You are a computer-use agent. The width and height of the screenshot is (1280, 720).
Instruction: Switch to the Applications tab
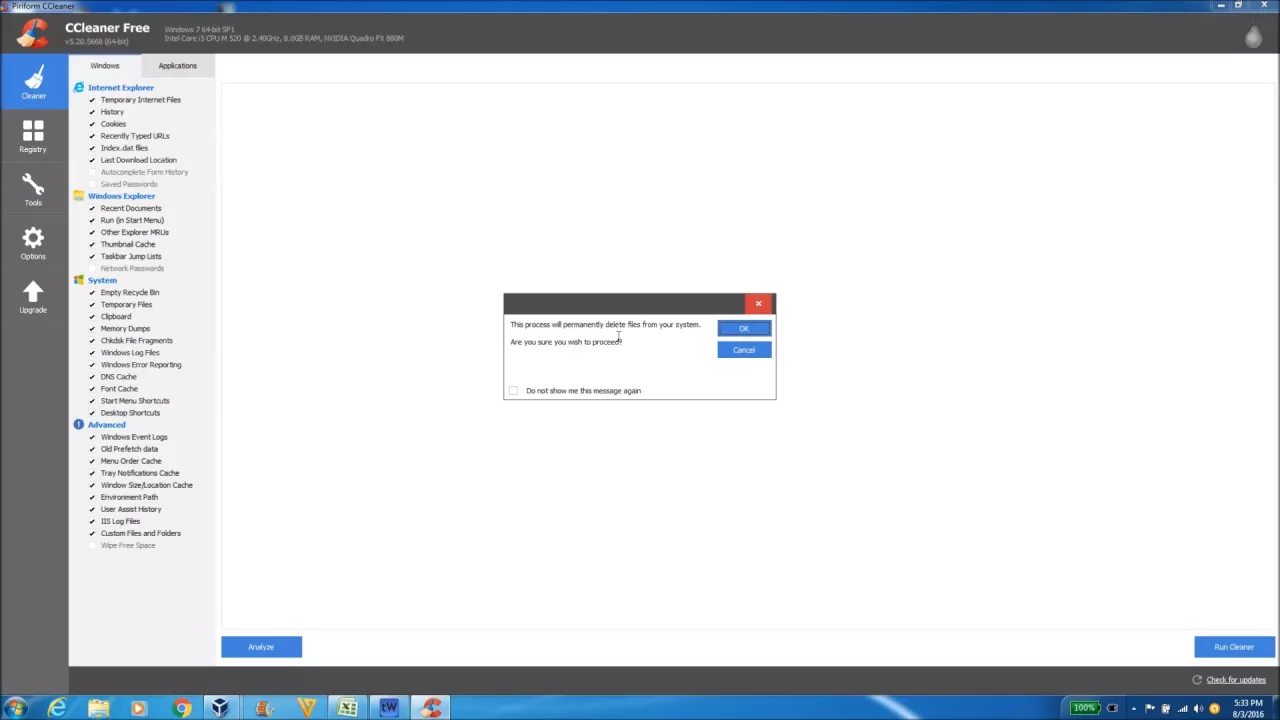177,66
